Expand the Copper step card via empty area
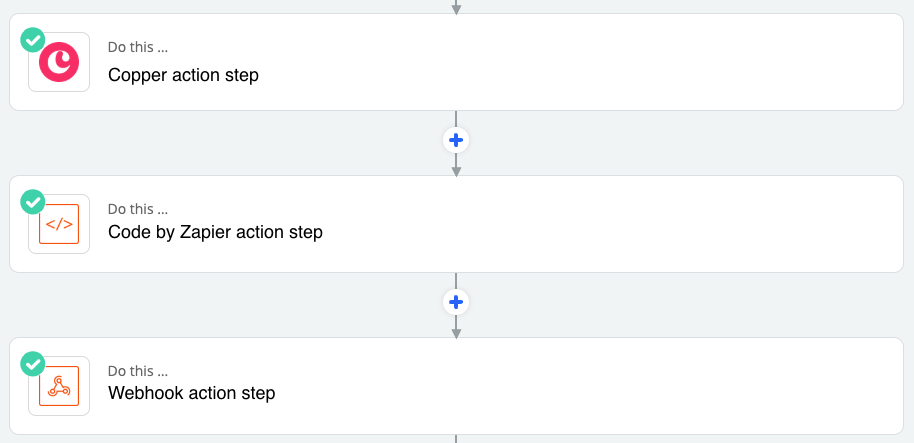Viewport: 914px width, 443px height. point(583,62)
